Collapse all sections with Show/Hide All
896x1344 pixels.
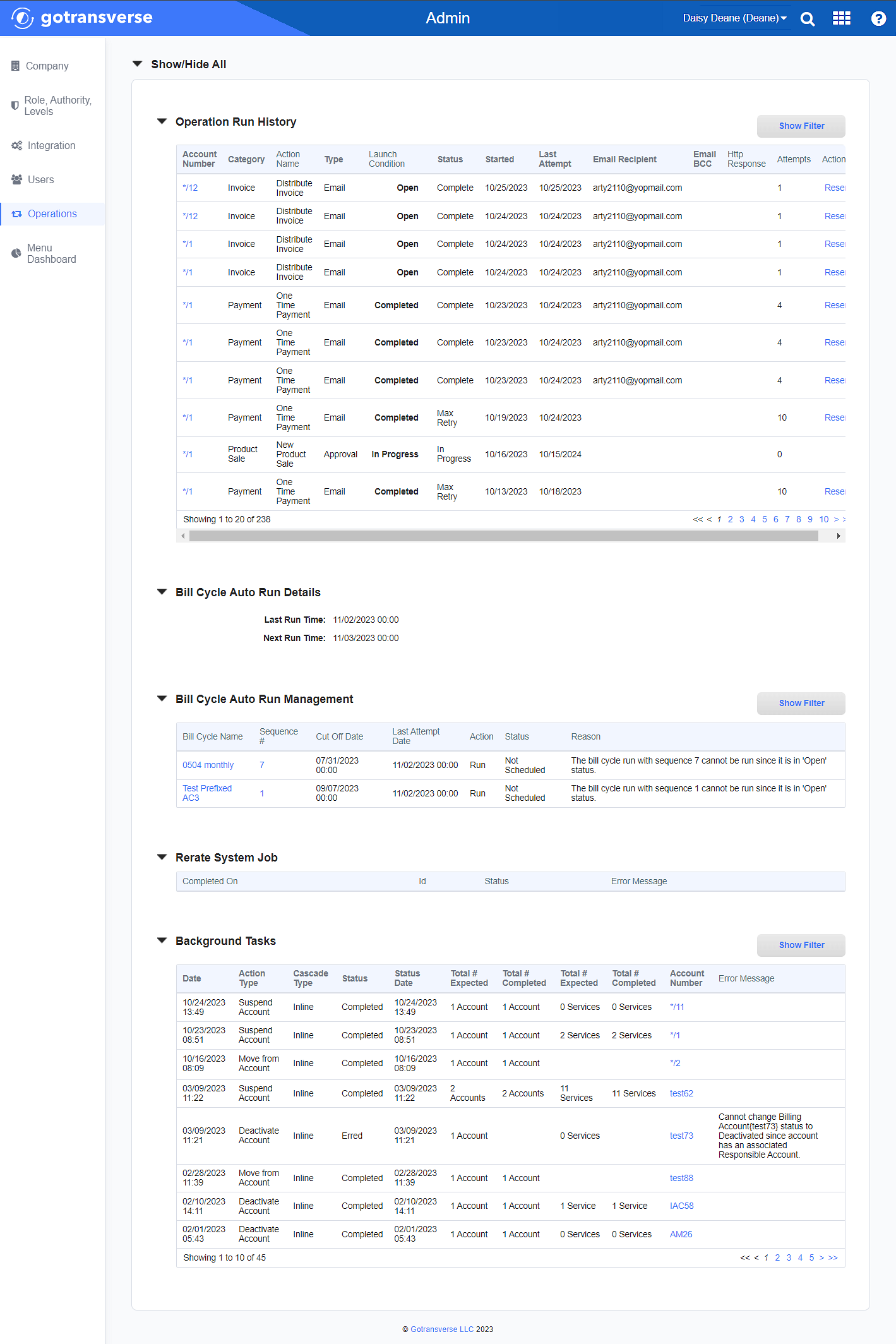coord(137,64)
